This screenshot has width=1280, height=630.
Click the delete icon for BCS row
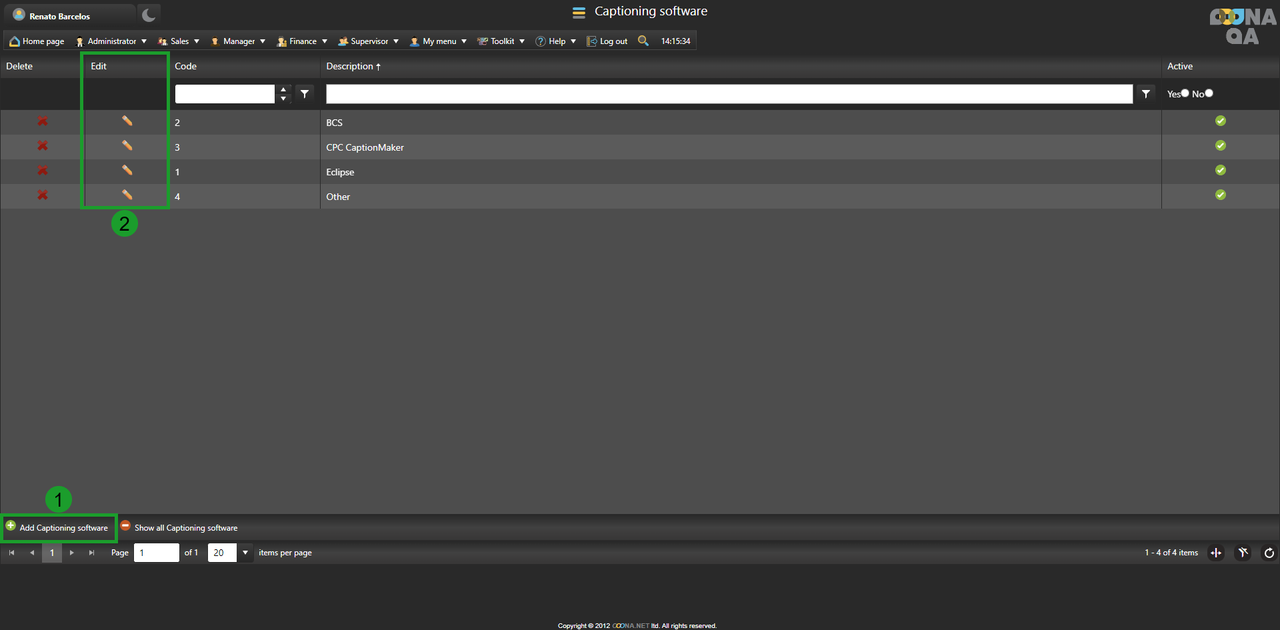pos(42,121)
